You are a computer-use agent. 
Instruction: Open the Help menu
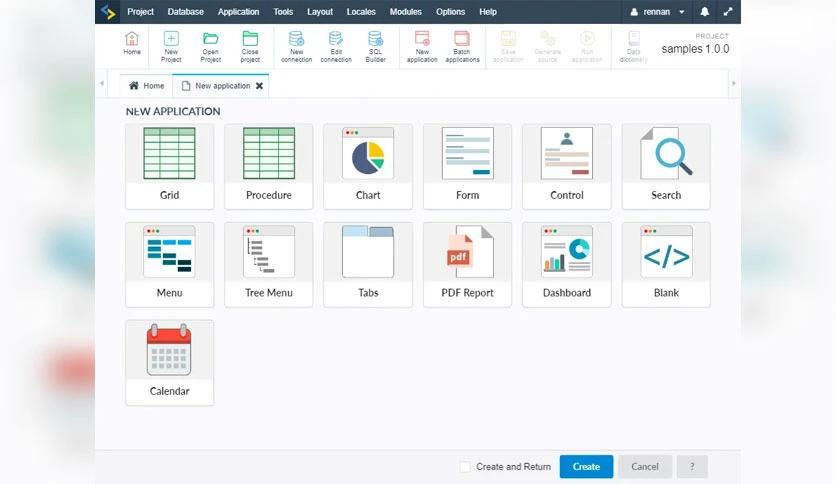tap(488, 12)
